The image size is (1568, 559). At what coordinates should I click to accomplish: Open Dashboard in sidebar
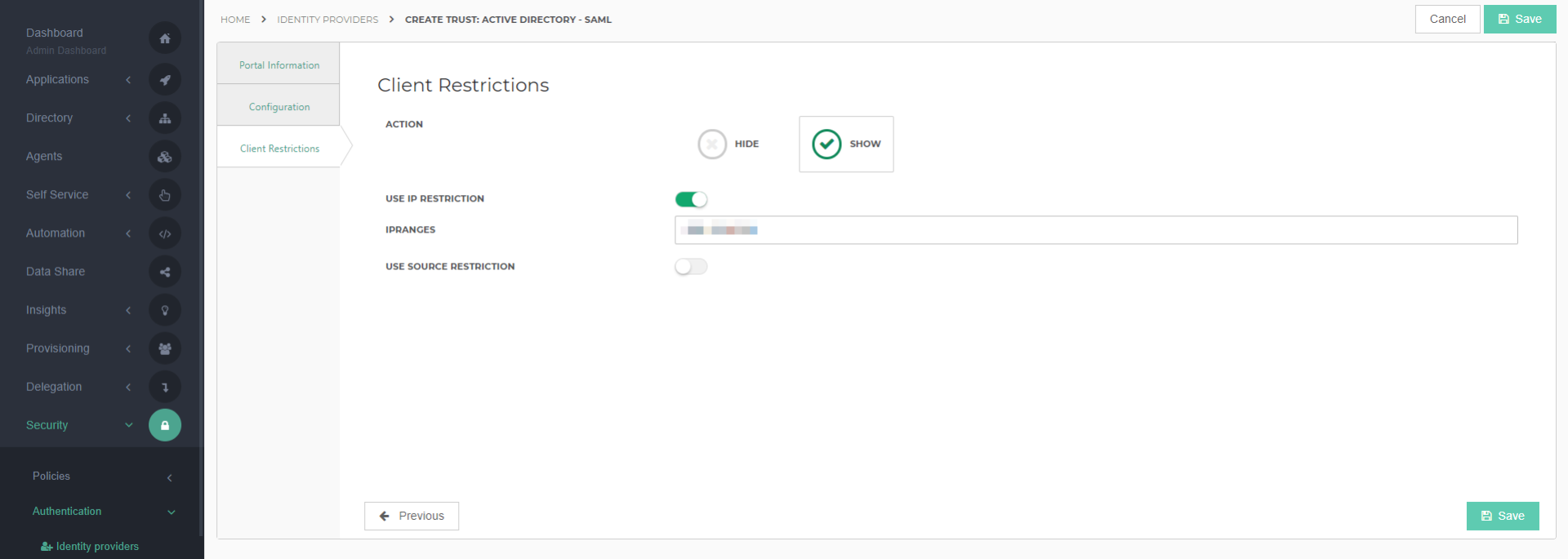pyautogui.click(x=55, y=33)
